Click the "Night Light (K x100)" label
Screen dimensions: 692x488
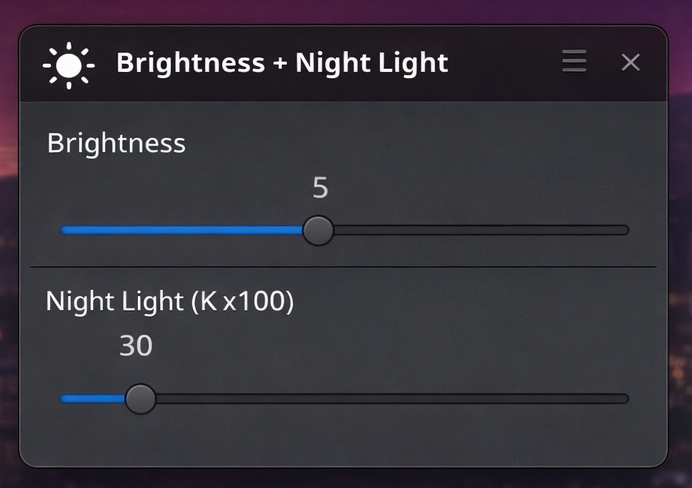tap(170, 301)
